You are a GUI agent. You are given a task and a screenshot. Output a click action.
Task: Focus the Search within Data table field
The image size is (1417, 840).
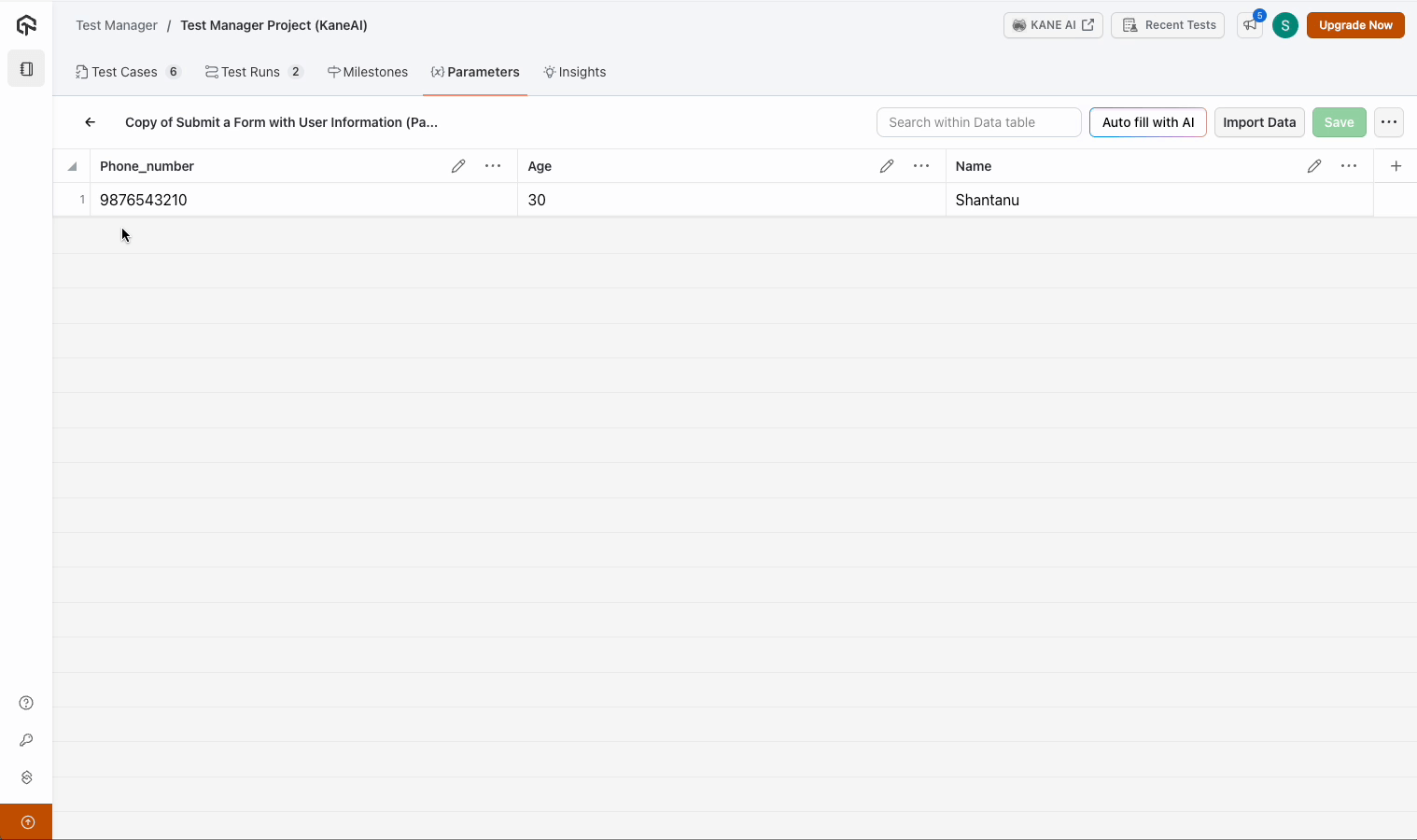[x=978, y=122]
